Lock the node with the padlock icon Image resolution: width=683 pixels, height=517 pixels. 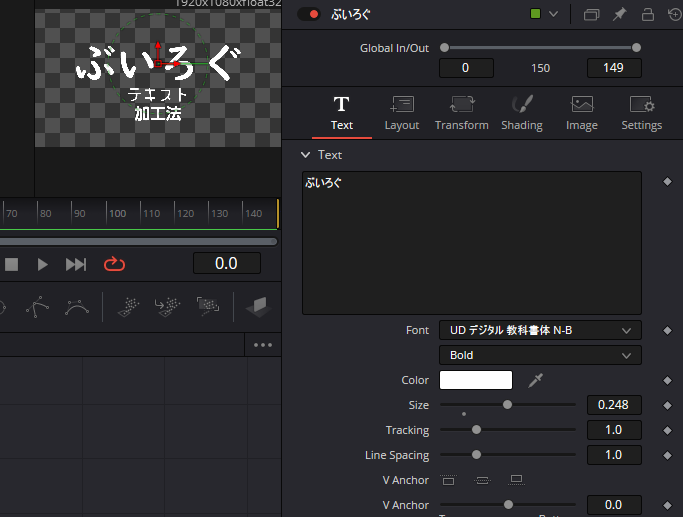pos(648,14)
